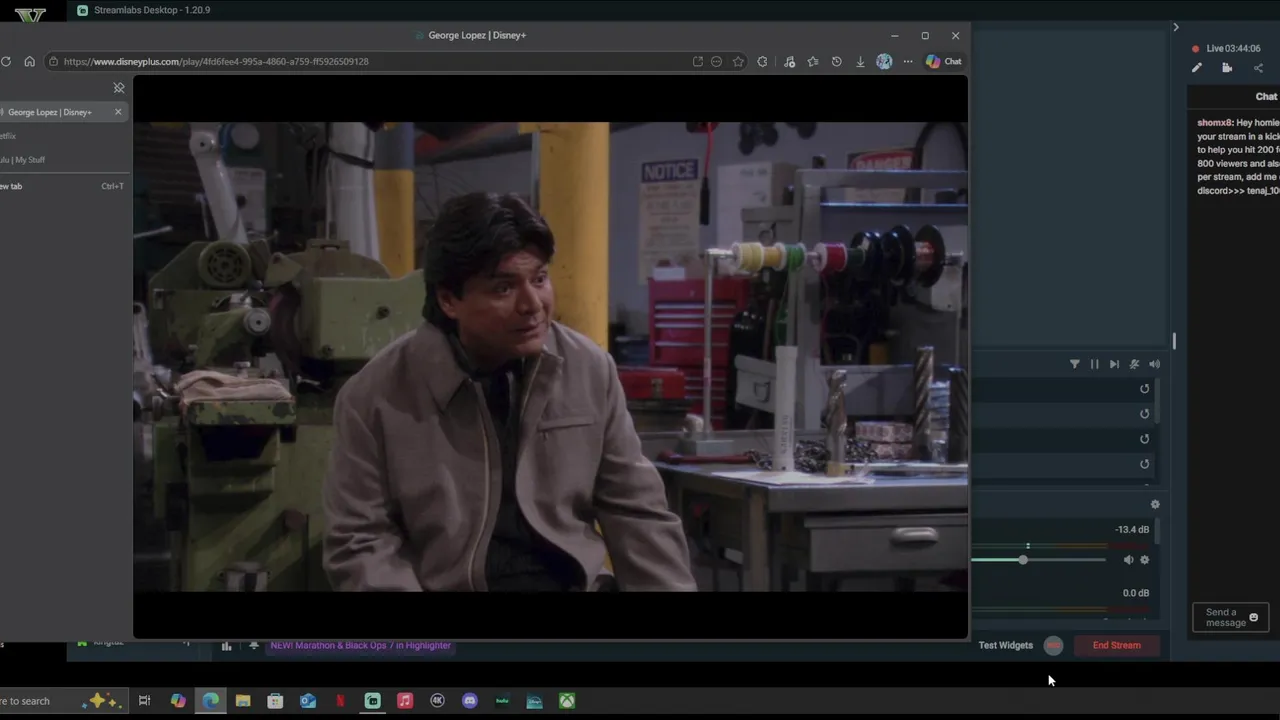This screenshot has width=1280, height=720.
Task: Click the skip-next icon in Streamlabs panel
Action: 1114,364
